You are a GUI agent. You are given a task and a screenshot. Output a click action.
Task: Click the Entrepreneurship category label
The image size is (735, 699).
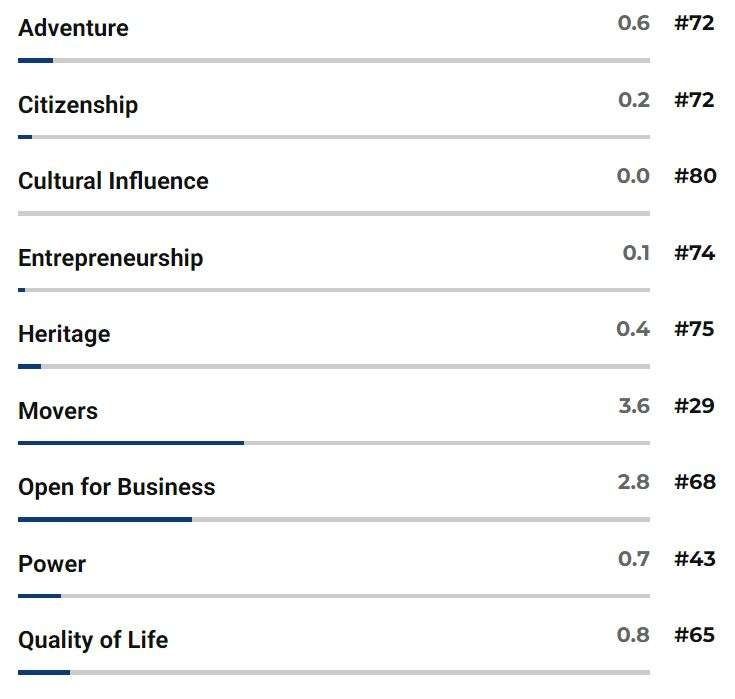110,258
